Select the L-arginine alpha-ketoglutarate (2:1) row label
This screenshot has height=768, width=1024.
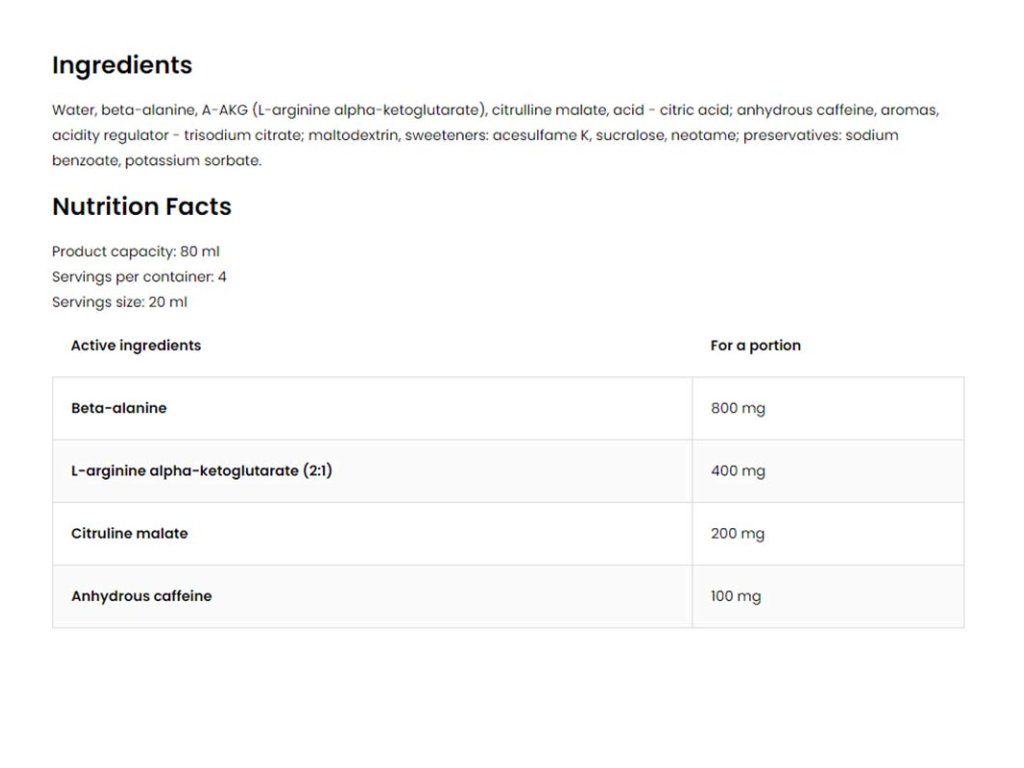coord(201,471)
